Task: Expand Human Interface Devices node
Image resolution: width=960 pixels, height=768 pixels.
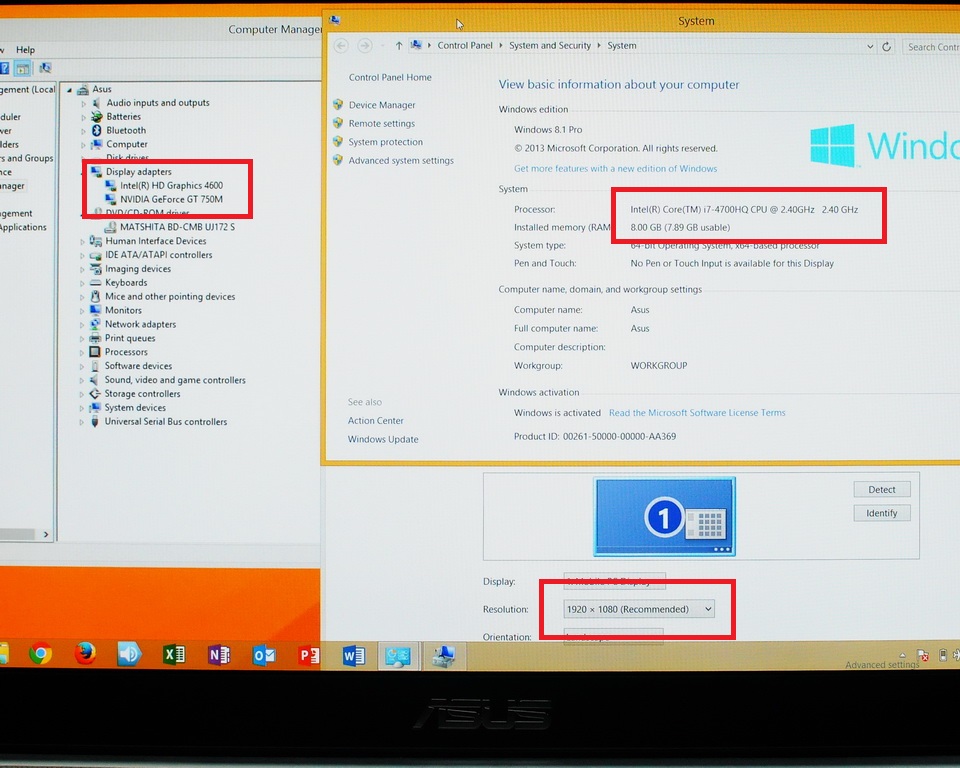Action: coord(83,242)
